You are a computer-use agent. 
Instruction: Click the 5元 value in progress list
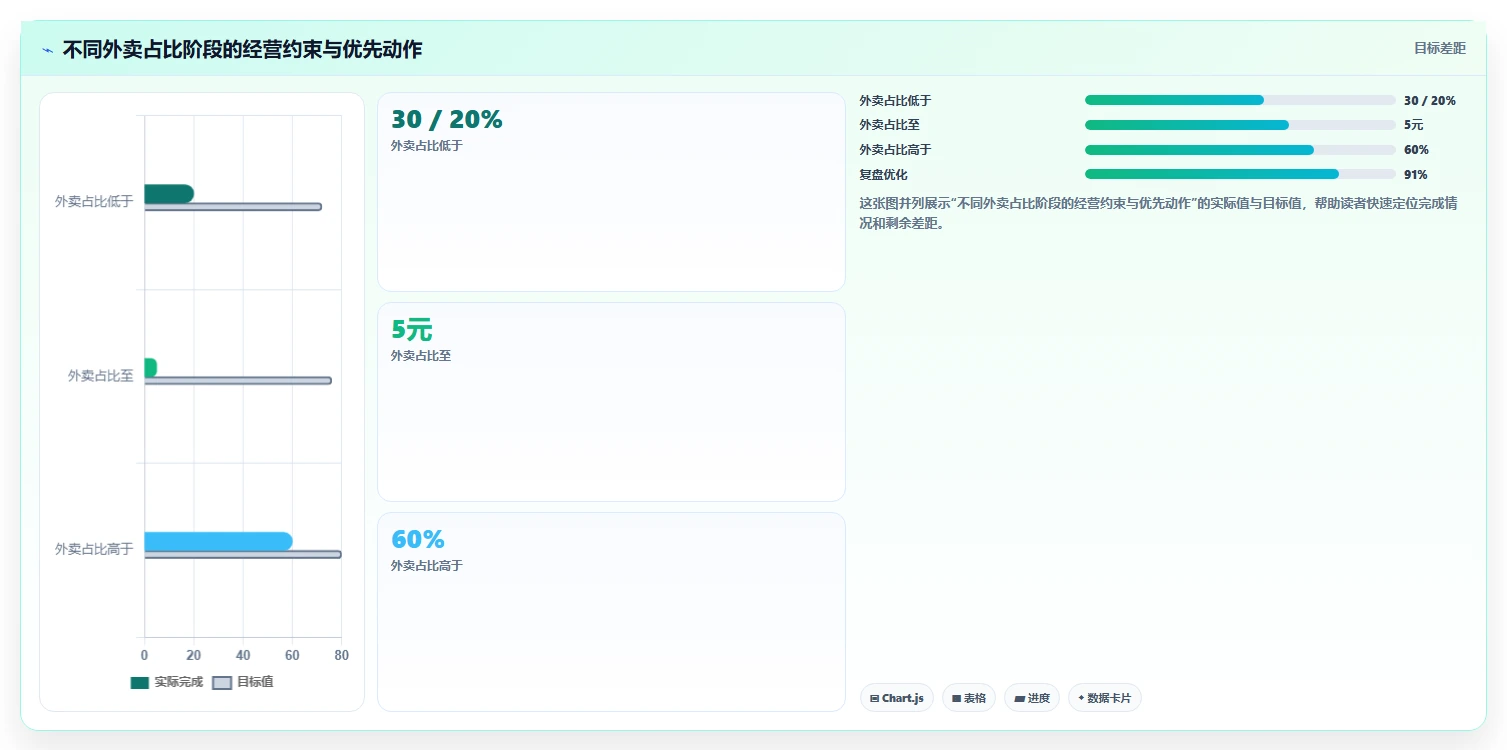pyautogui.click(x=1413, y=125)
